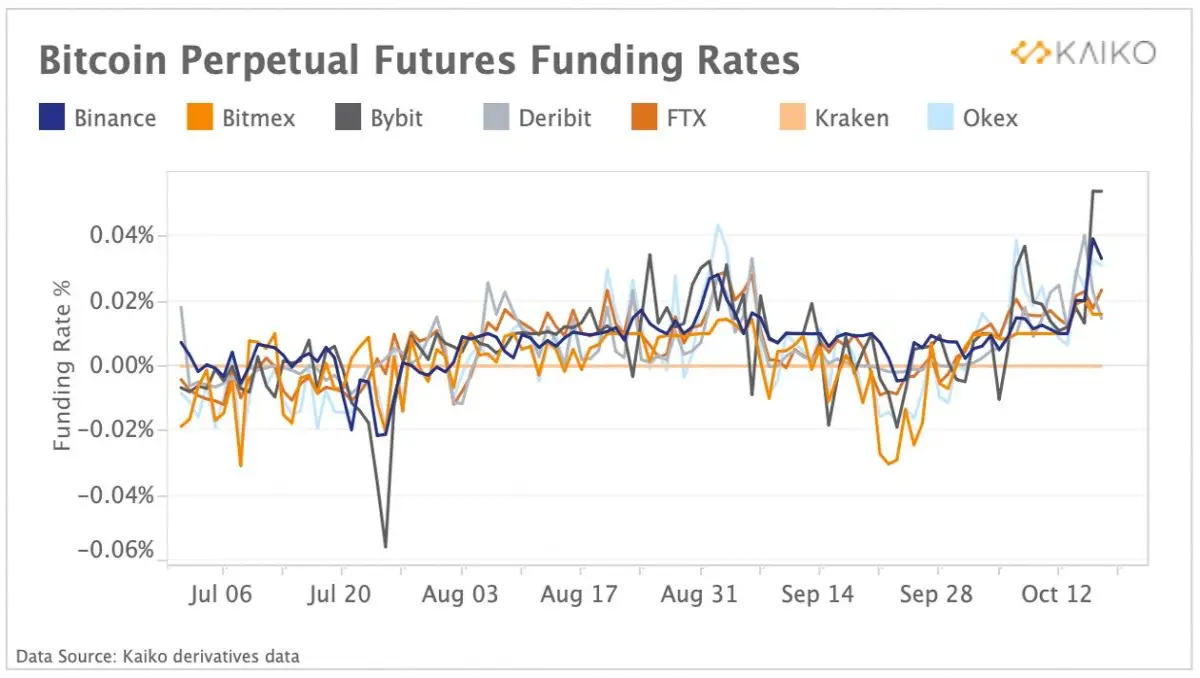Click the Funding Rate % axis title
Viewport: 1200px width, 678px height.
pos(64,365)
